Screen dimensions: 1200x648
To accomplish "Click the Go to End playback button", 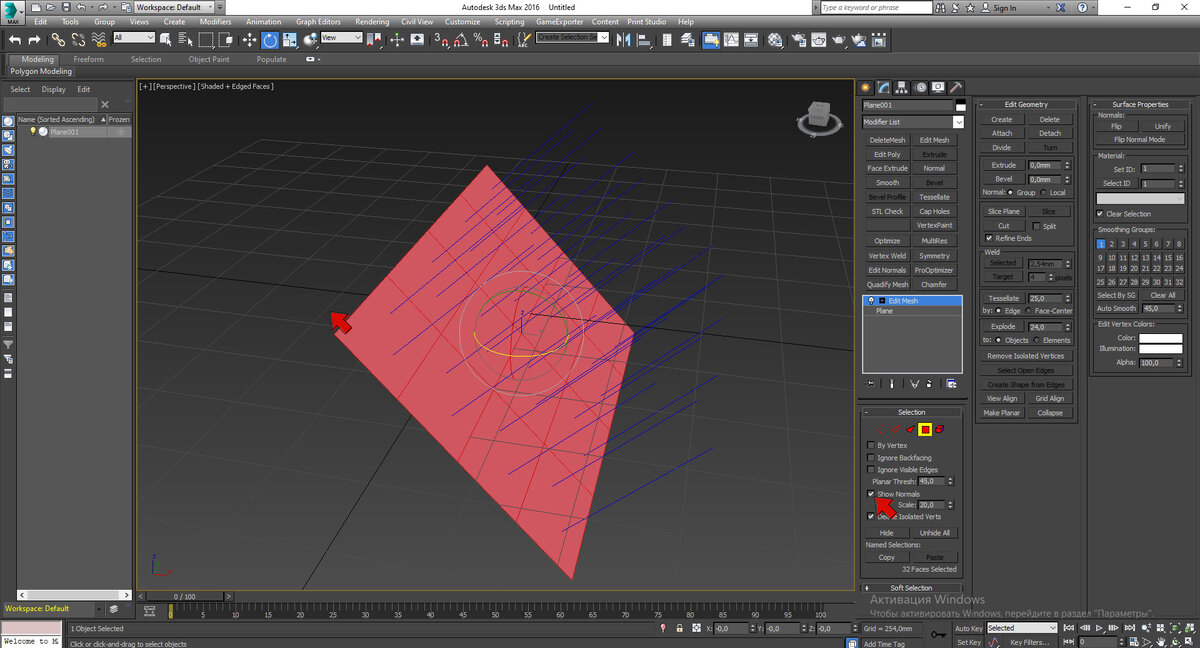I will [1129, 628].
